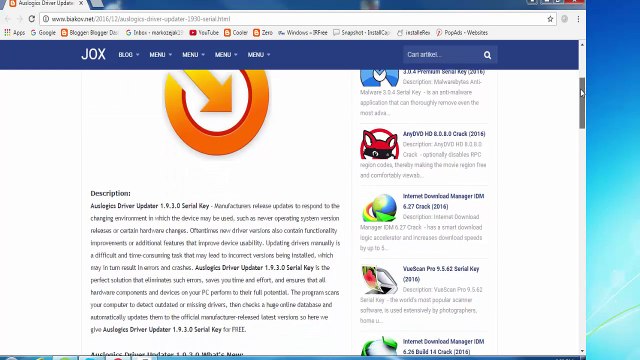The height and width of the screenshot is (360, 640).
Task: Click the Description: heading text
Action: 111,193
